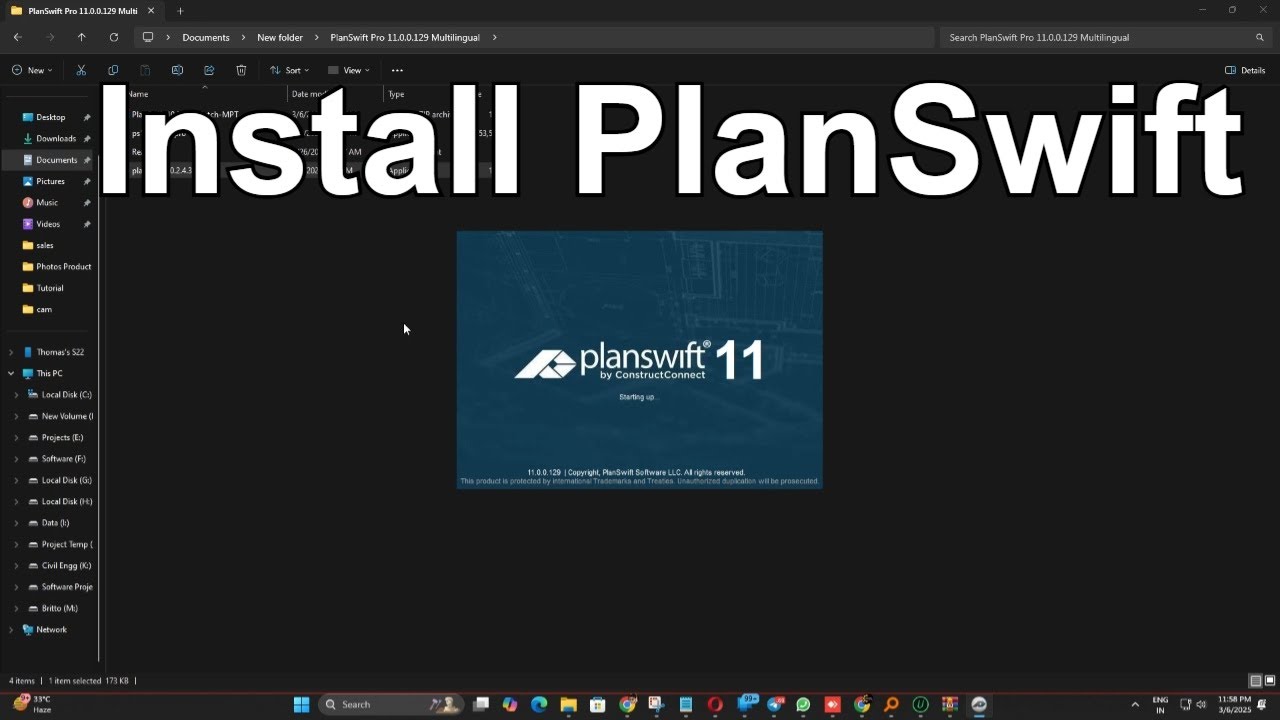This screenshot has width=1280, height=720.
Task: Collapse the This PC tree node
Action: click(x=11, y=373)
